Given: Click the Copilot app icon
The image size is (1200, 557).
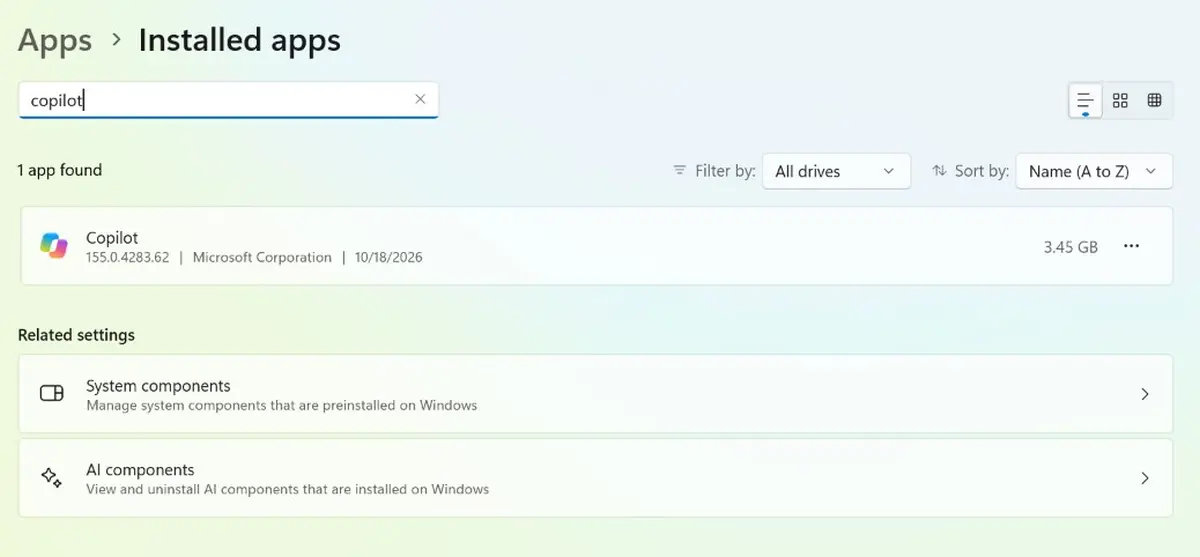Looking at the screenshot, I should click(x=54, y=246).
